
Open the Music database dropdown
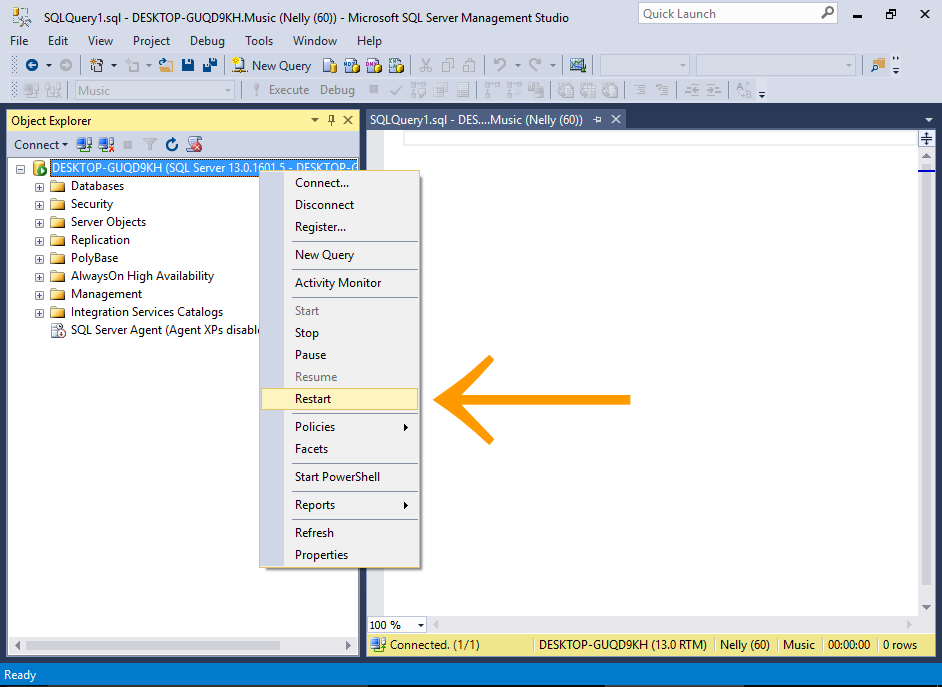(x=230, y=89)
